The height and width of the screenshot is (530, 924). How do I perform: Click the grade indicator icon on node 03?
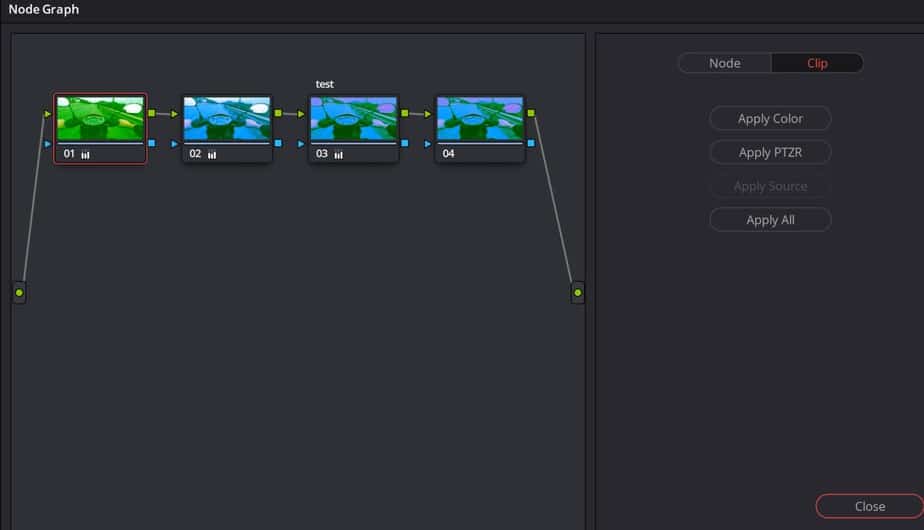[339, 155]
